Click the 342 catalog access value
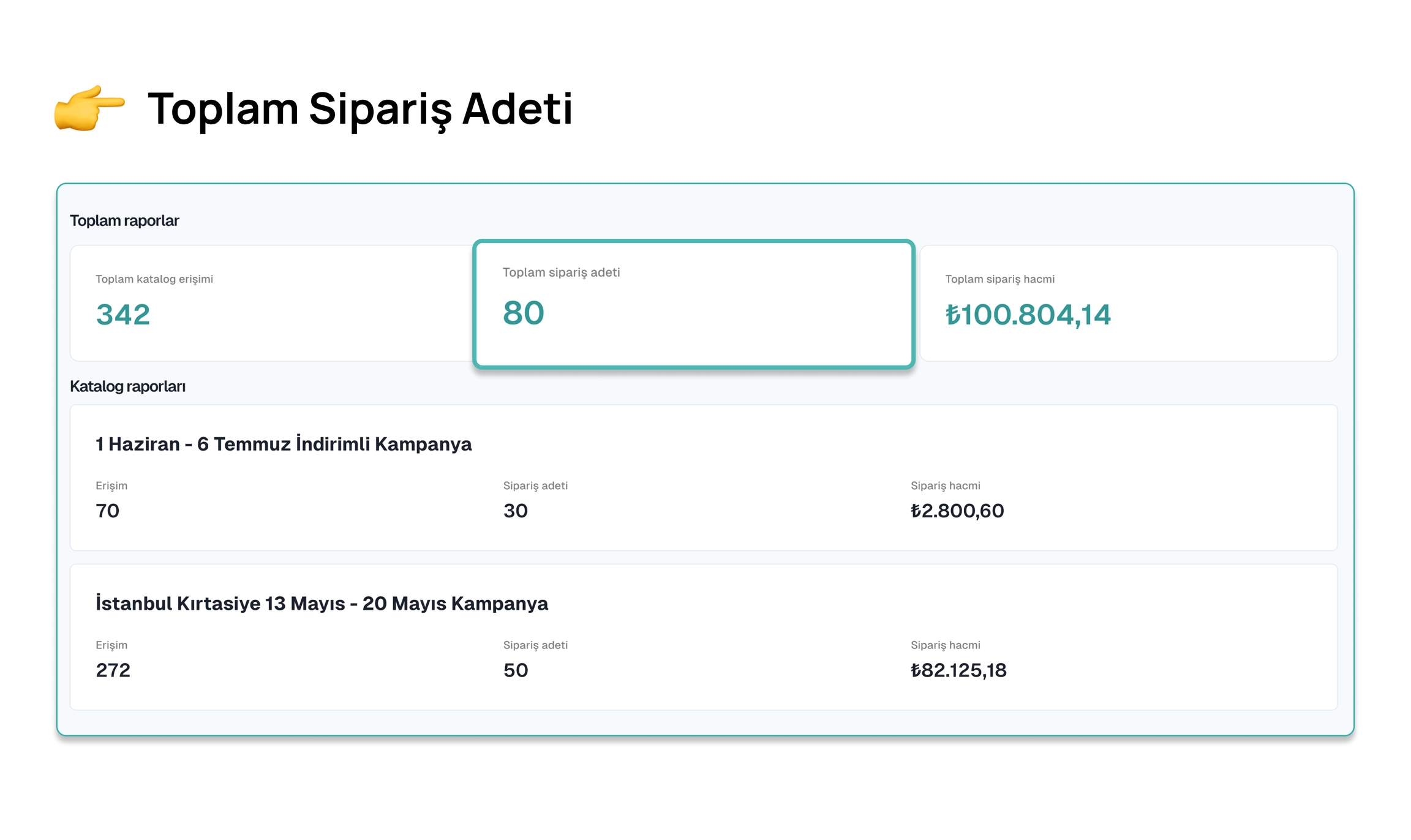1411x840 pixels. [x=123, y=315]
